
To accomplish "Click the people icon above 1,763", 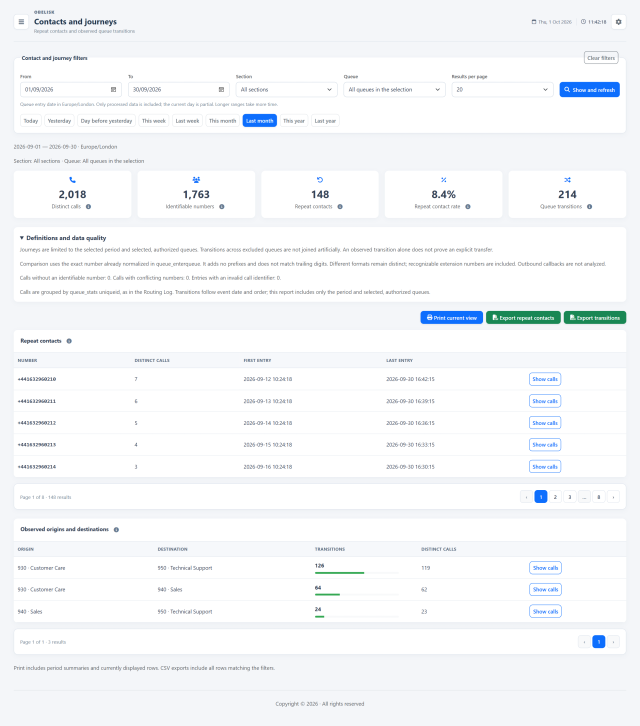I will (196, 180).
